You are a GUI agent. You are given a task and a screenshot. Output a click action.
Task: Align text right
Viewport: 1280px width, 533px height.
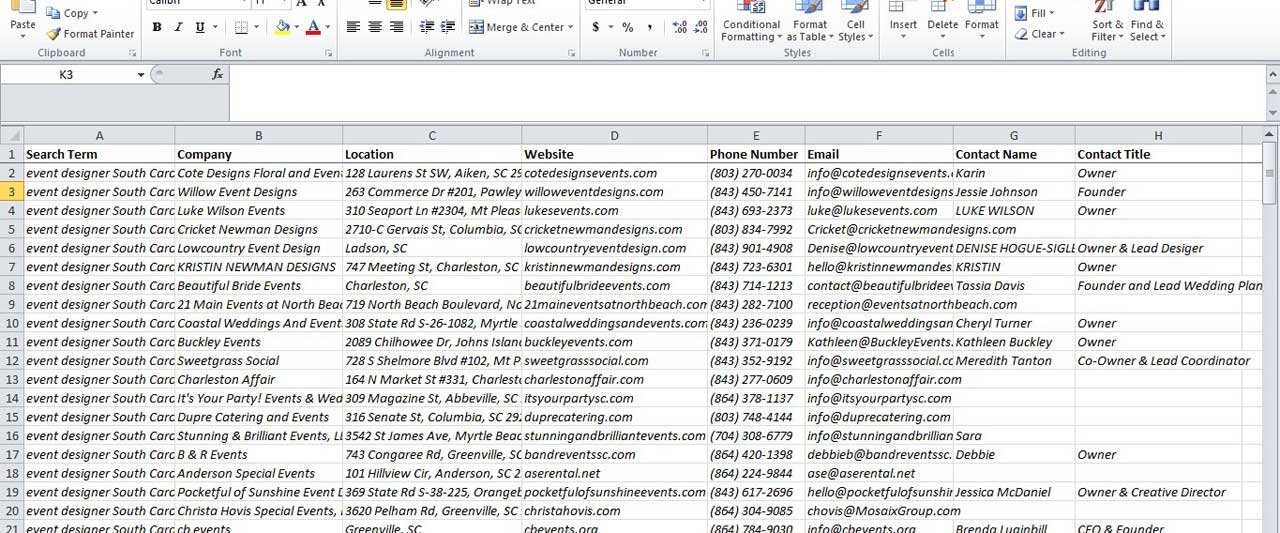(397, 27)
